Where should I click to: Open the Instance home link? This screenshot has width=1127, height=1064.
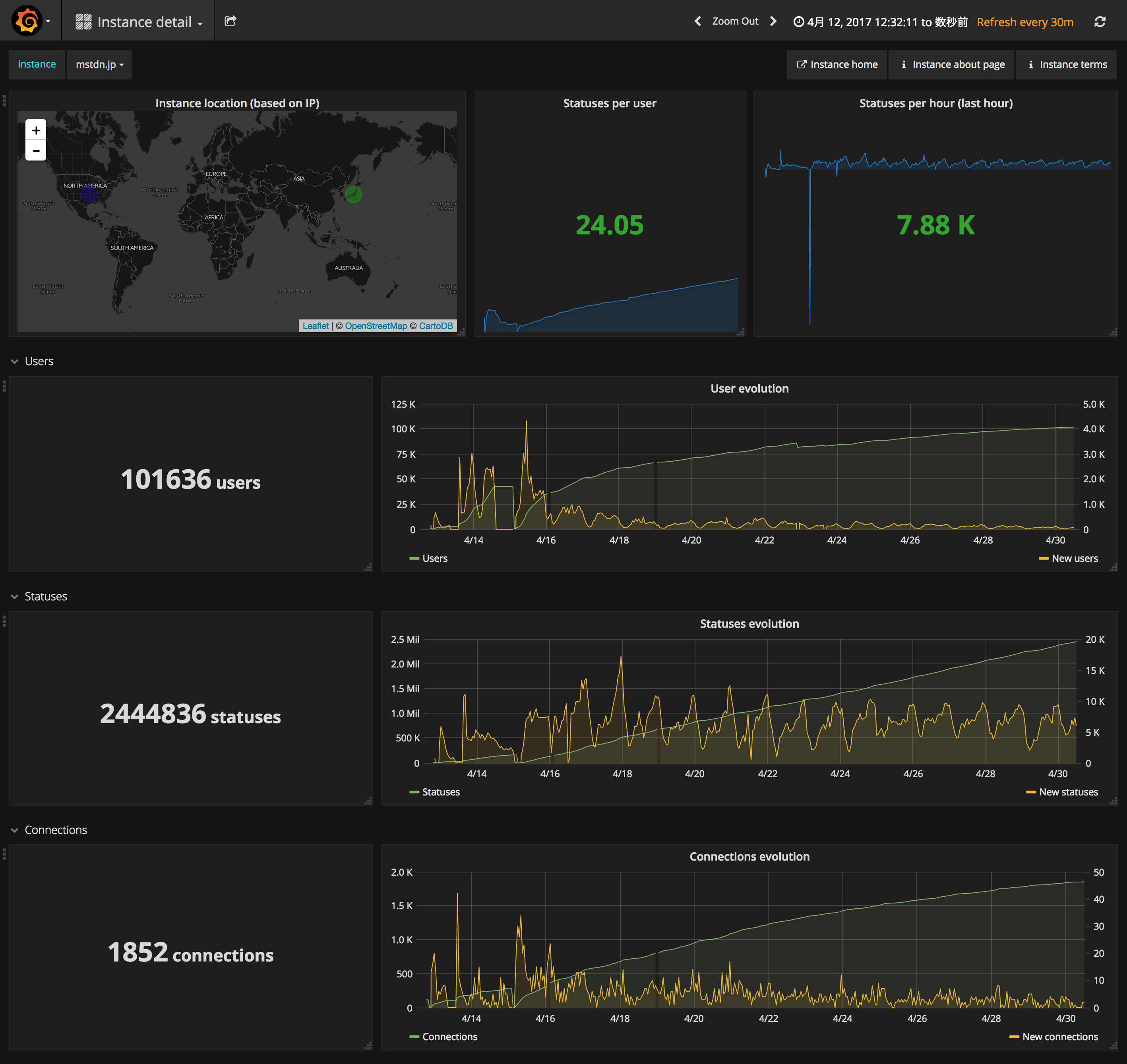[x=837, y=65]
